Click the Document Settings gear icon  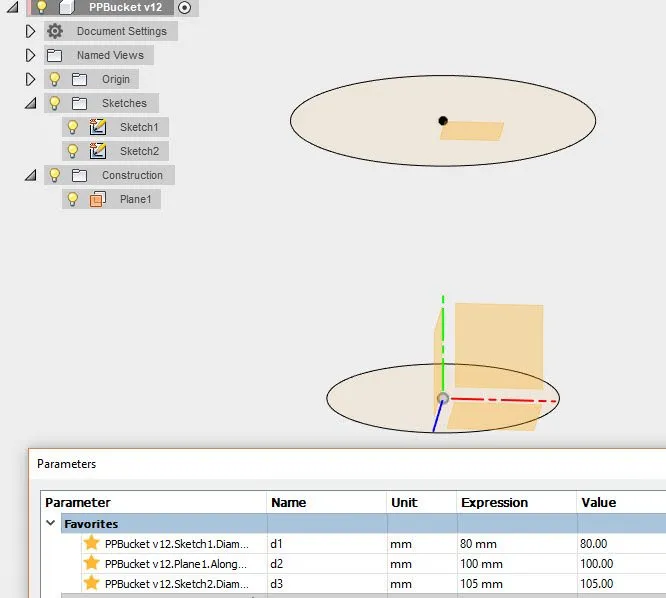pos(55,31)
